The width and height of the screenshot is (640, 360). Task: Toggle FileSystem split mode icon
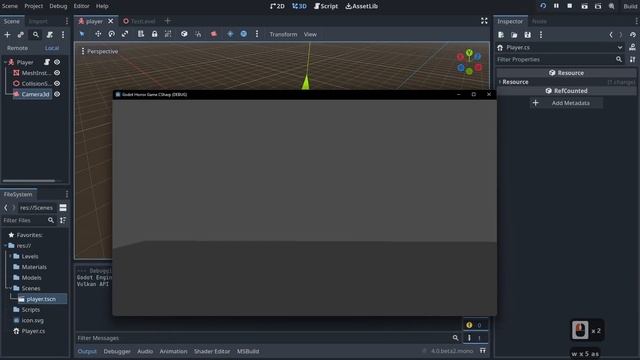click(x=63, y=208)
